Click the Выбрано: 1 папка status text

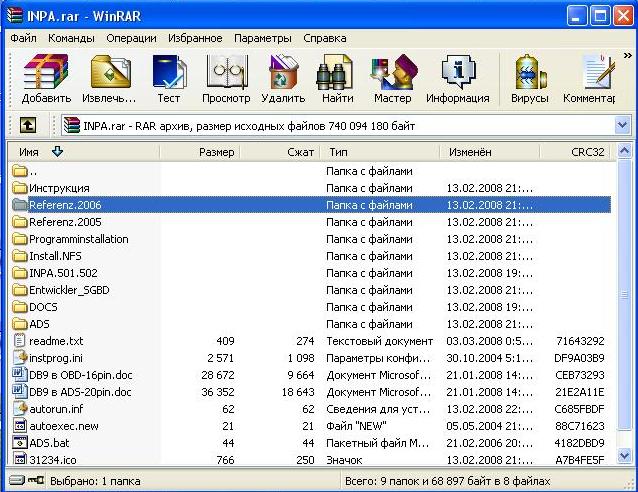[x=95, y=481]
